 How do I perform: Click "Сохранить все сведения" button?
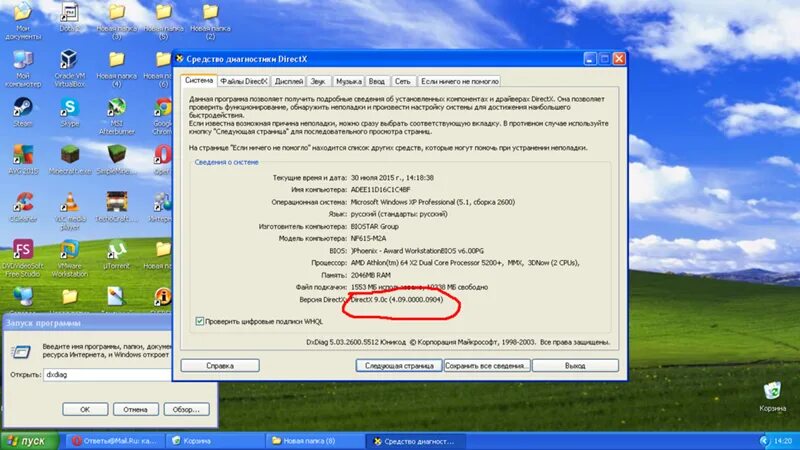(x=487, y=365)
